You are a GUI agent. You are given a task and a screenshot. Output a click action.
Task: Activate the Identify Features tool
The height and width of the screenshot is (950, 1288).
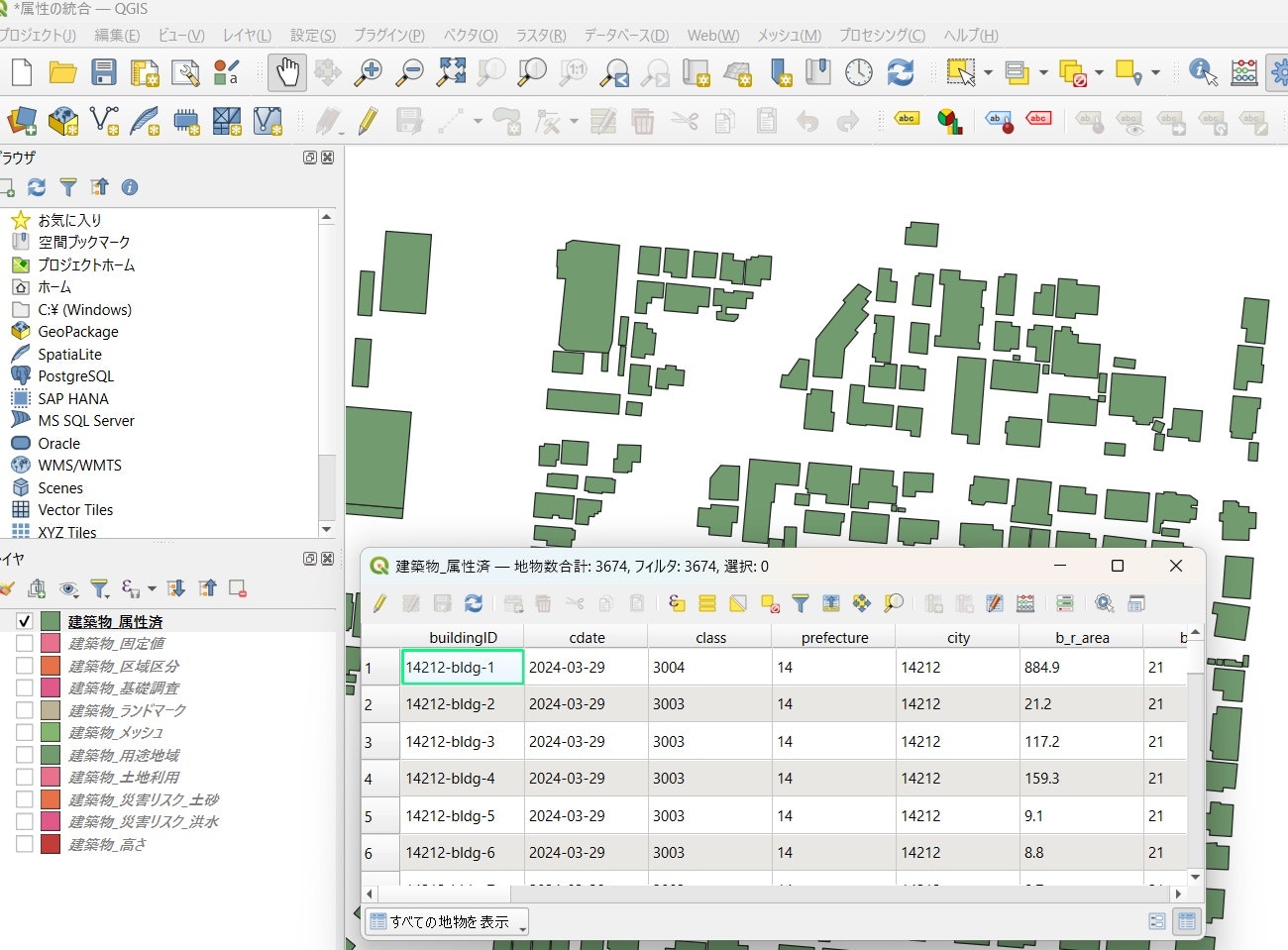[x=1202, y=72]
